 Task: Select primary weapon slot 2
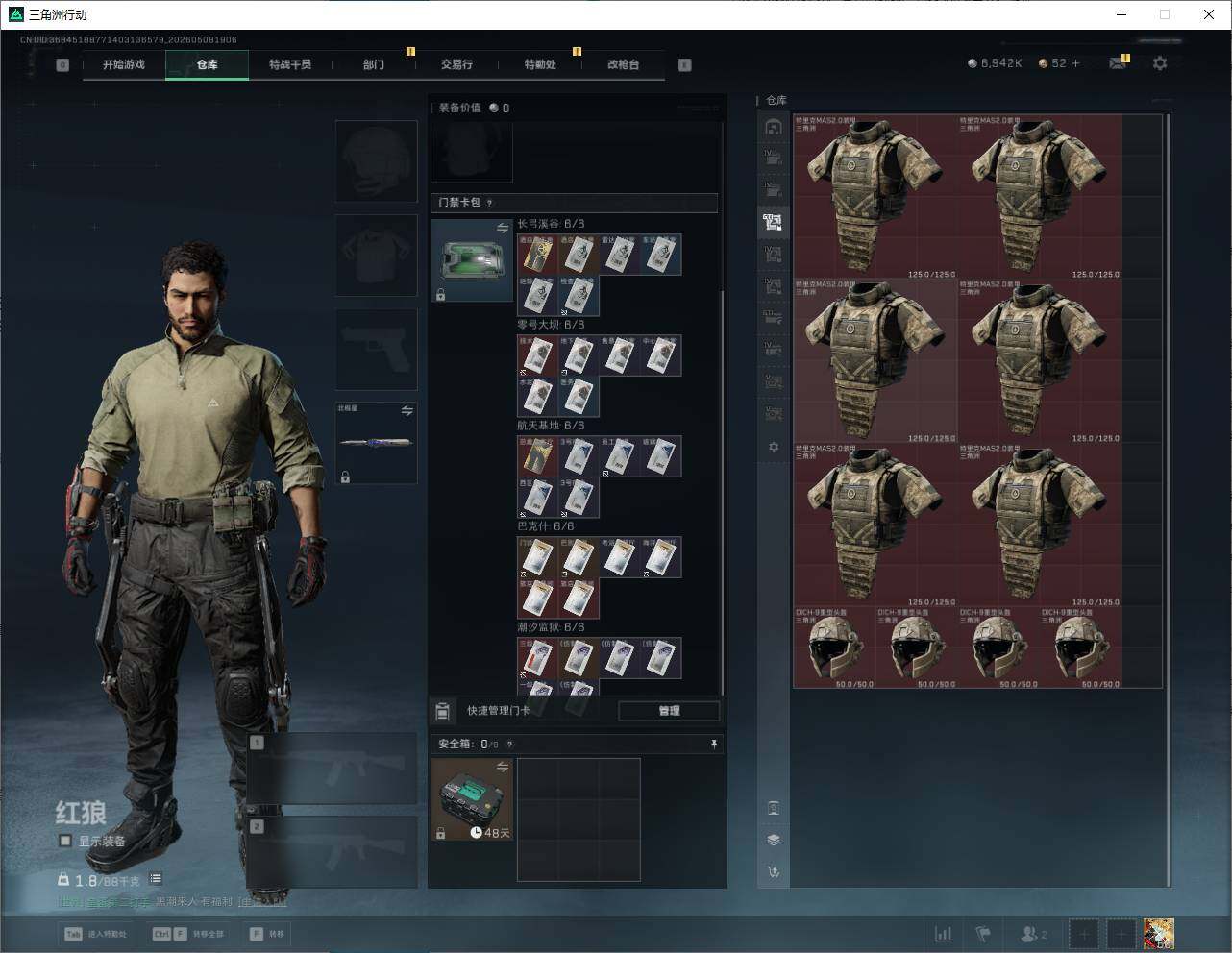pos(333,852)
